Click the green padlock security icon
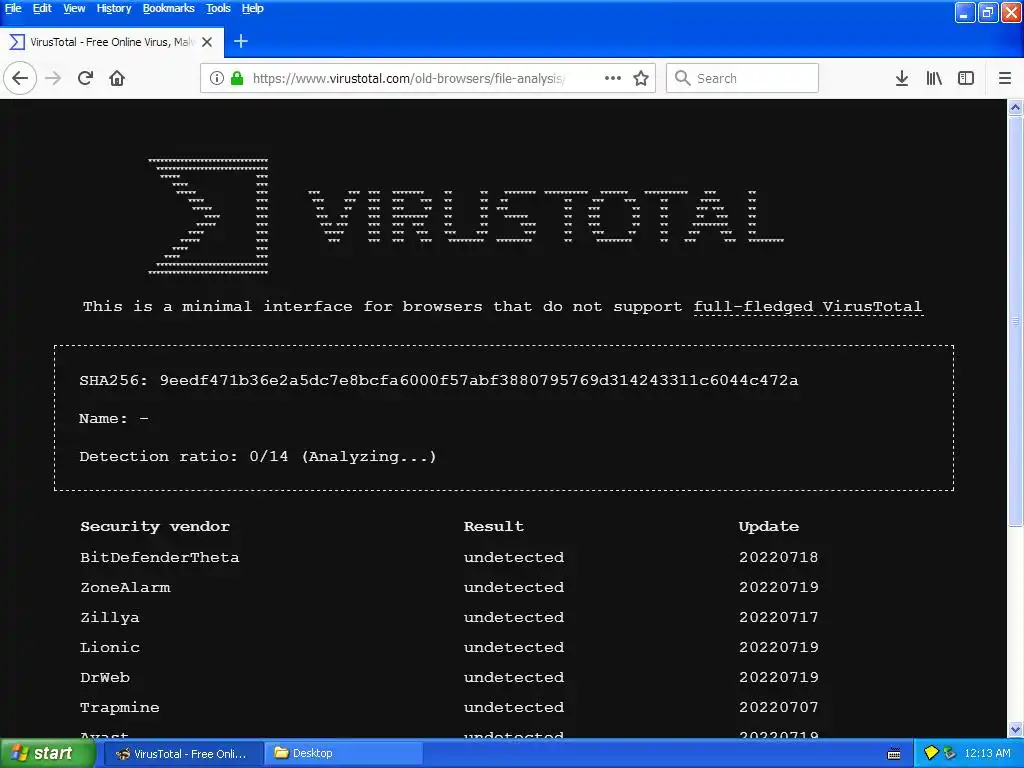1024x768 pixels. pyautogui.click(x=237, y=78)
